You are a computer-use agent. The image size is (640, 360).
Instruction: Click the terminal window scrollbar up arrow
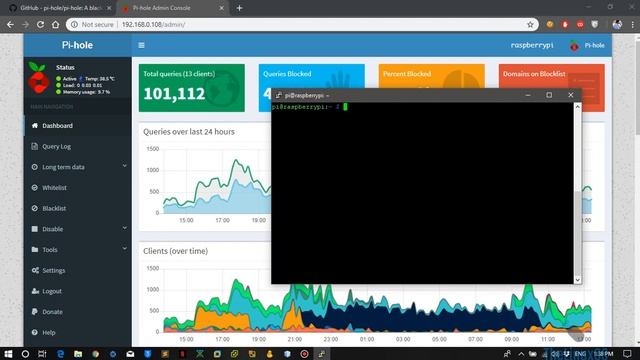tap(578, 107)
